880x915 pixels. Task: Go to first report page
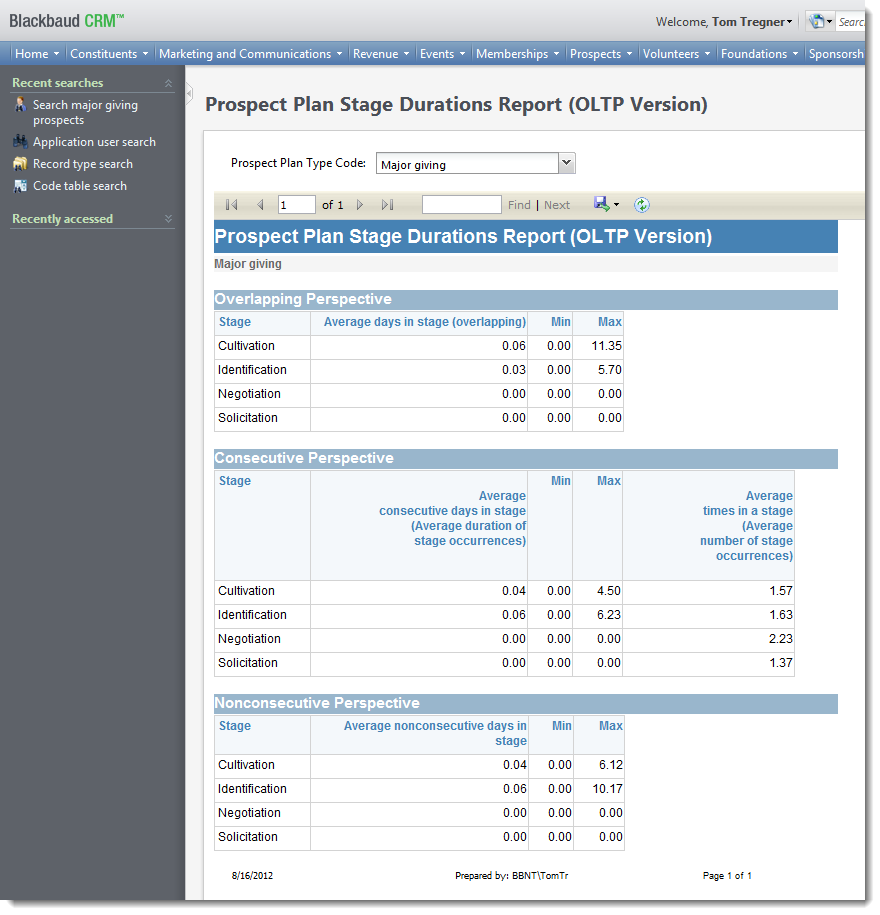(232, 205)
